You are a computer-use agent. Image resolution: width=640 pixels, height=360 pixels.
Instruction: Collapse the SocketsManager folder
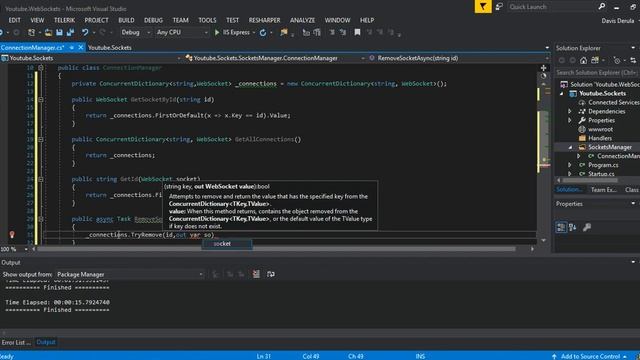click(x=570, y=147)
